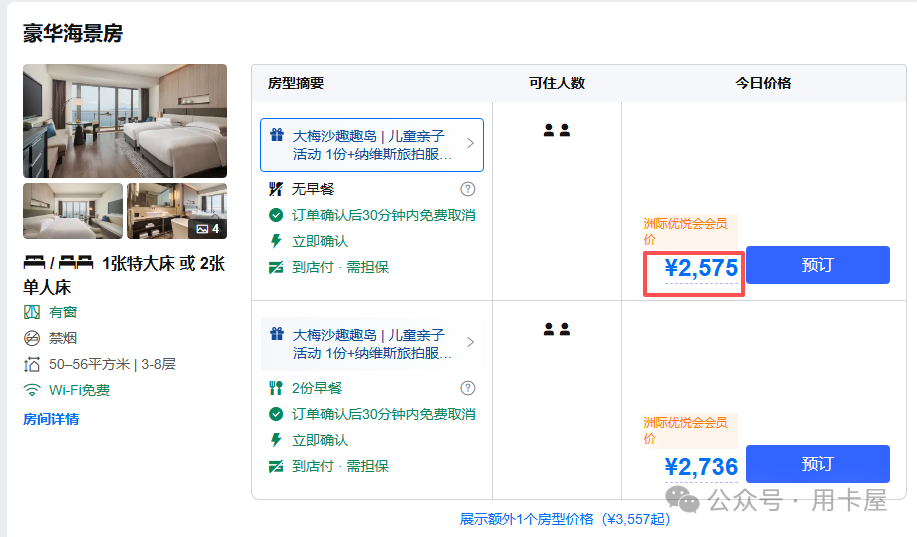Click the 今日价格 column header

pyautogui.click(x=763, y=83)
